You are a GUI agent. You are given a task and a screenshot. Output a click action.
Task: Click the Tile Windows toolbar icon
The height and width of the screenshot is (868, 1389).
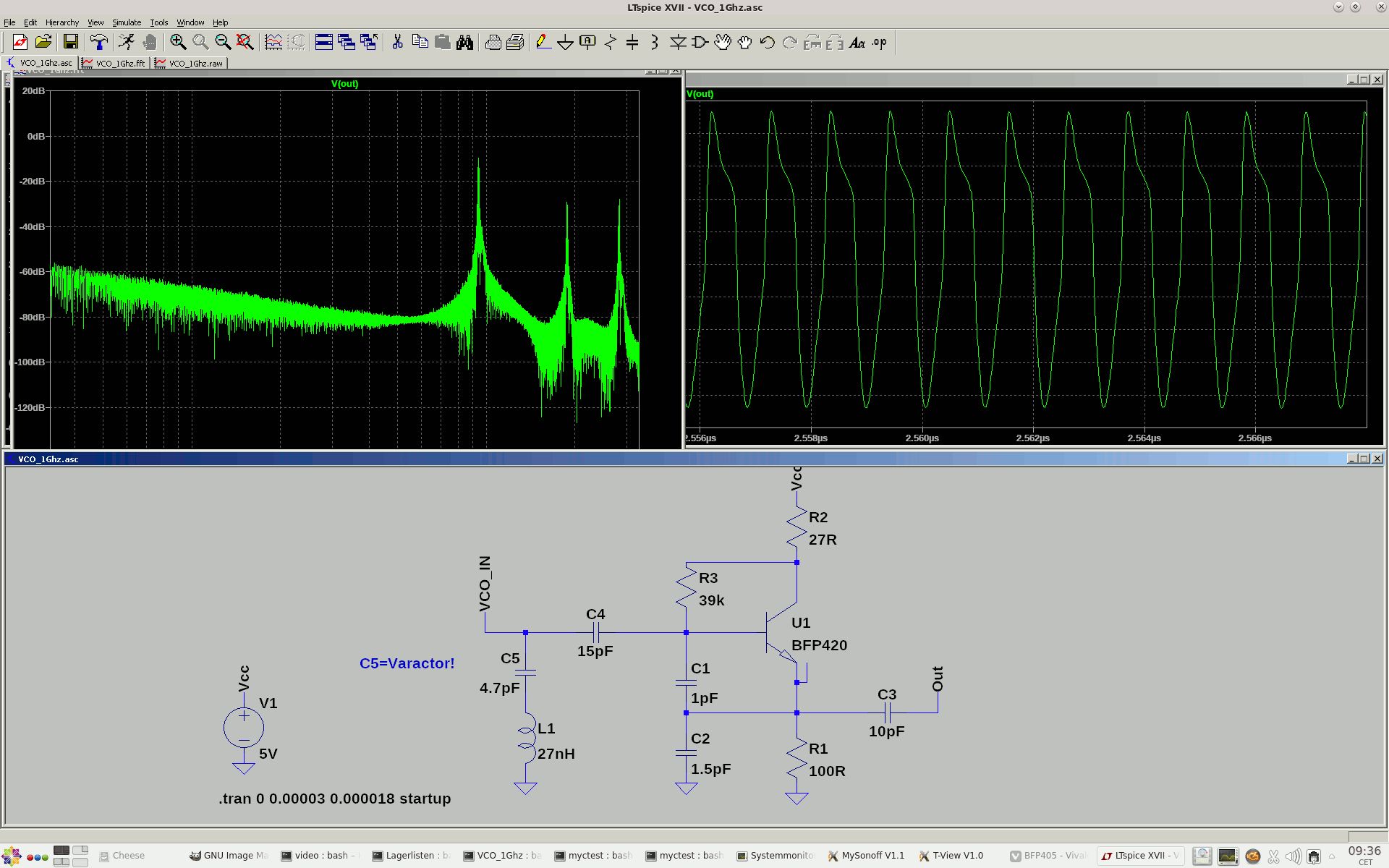324,42
